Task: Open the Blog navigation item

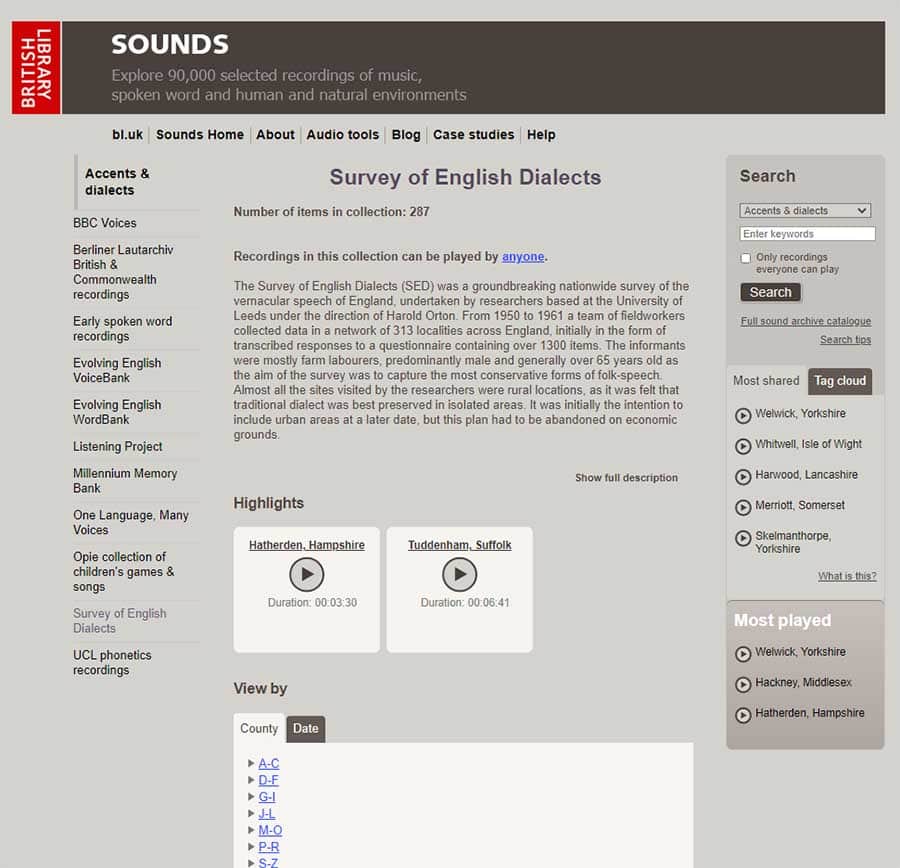Action: pyautogui.click(x=406, y=135)
